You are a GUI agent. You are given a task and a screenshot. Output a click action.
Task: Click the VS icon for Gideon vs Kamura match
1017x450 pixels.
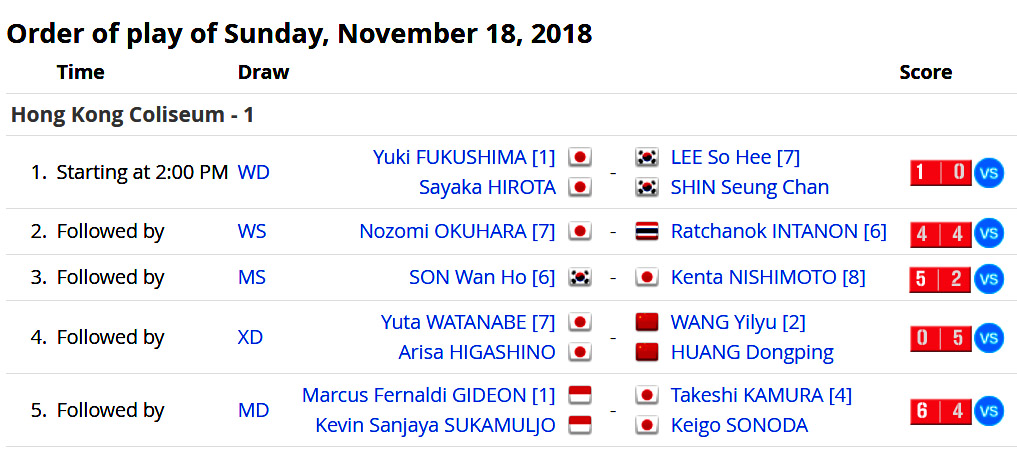(x=988, y=411)
